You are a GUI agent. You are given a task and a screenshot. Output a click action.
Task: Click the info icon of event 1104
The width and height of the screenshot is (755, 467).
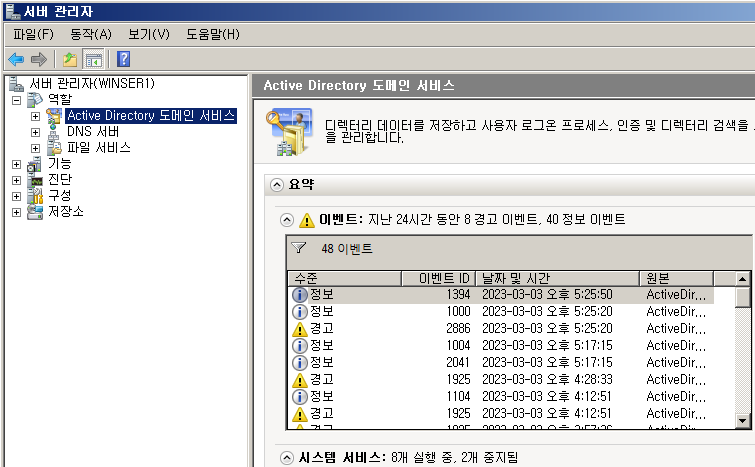point(299,397)
